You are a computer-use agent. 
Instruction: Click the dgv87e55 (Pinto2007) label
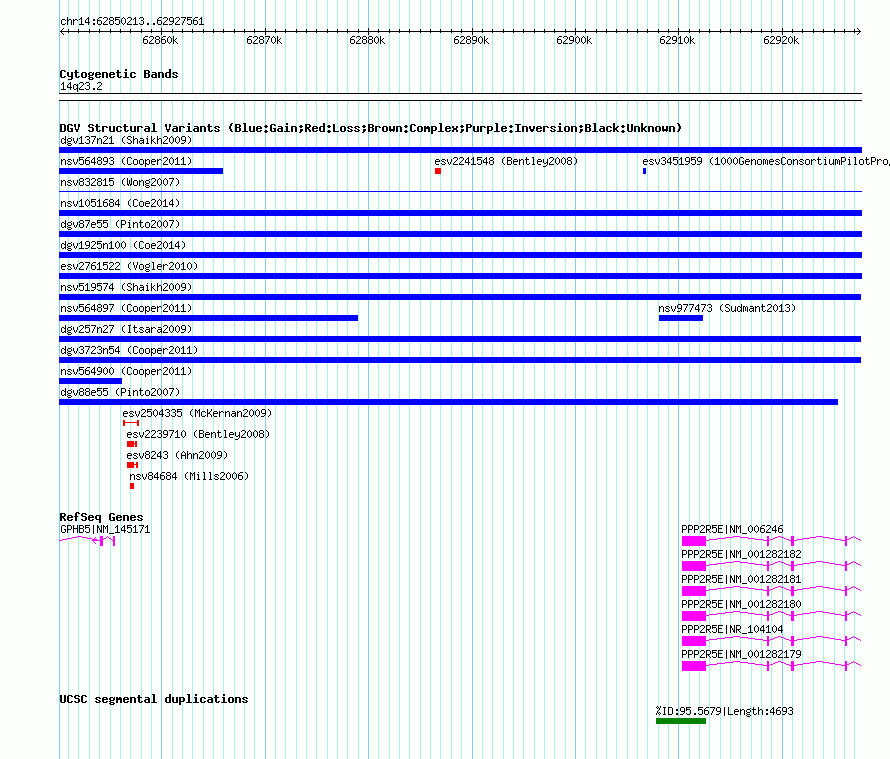pos(120,224)
